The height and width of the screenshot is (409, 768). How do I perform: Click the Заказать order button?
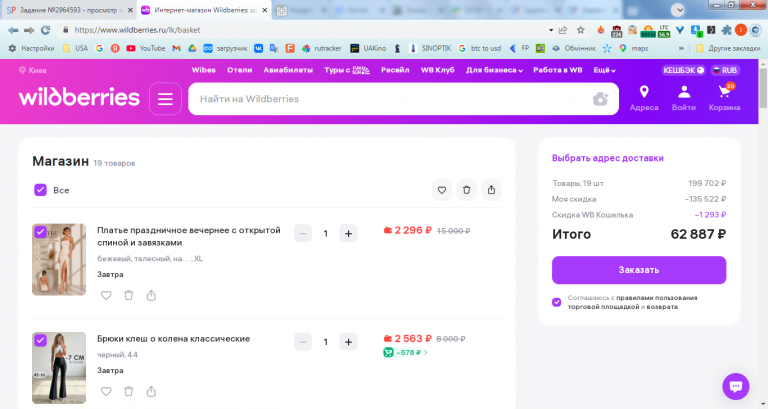click(639, 270)
